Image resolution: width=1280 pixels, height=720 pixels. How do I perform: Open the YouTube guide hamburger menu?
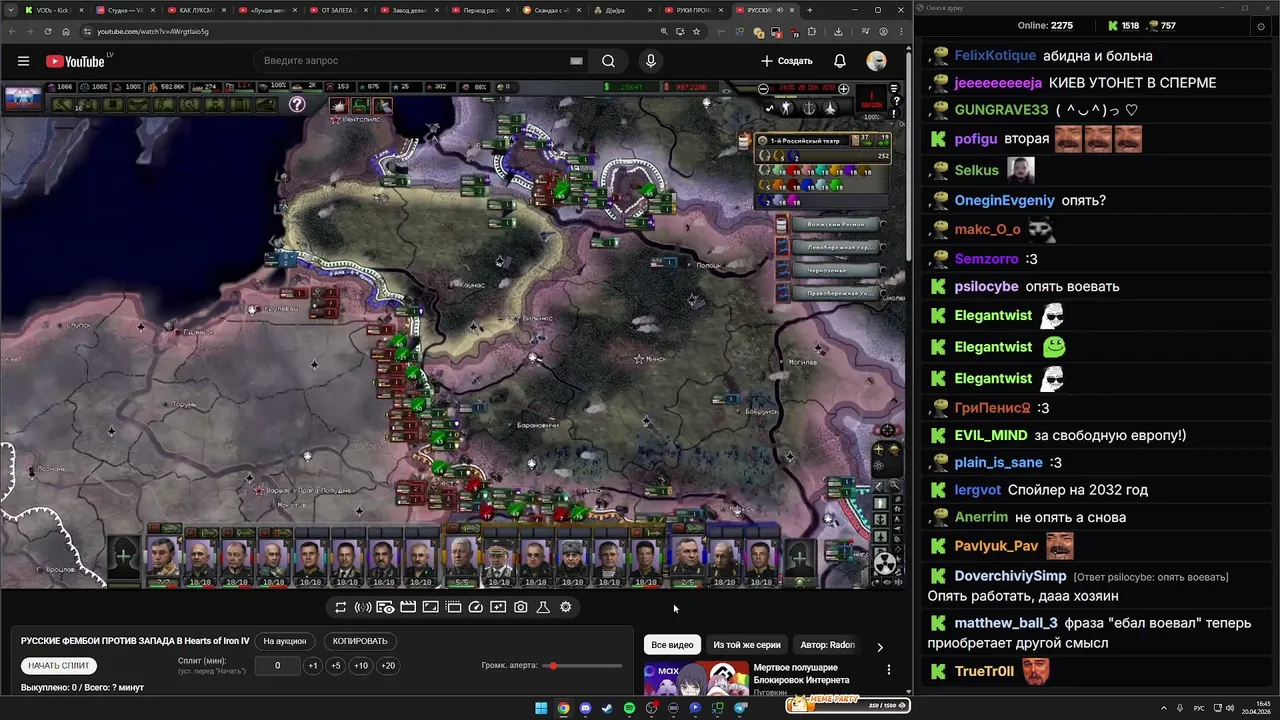[23, 61]
